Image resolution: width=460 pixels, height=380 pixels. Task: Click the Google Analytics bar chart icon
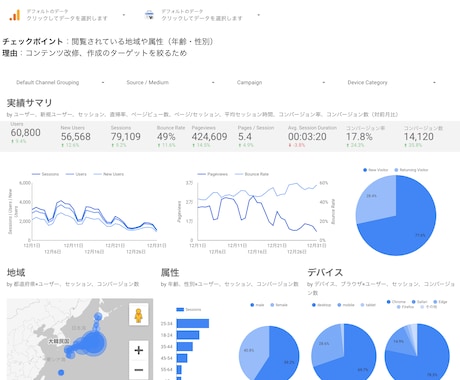[15, 15]
